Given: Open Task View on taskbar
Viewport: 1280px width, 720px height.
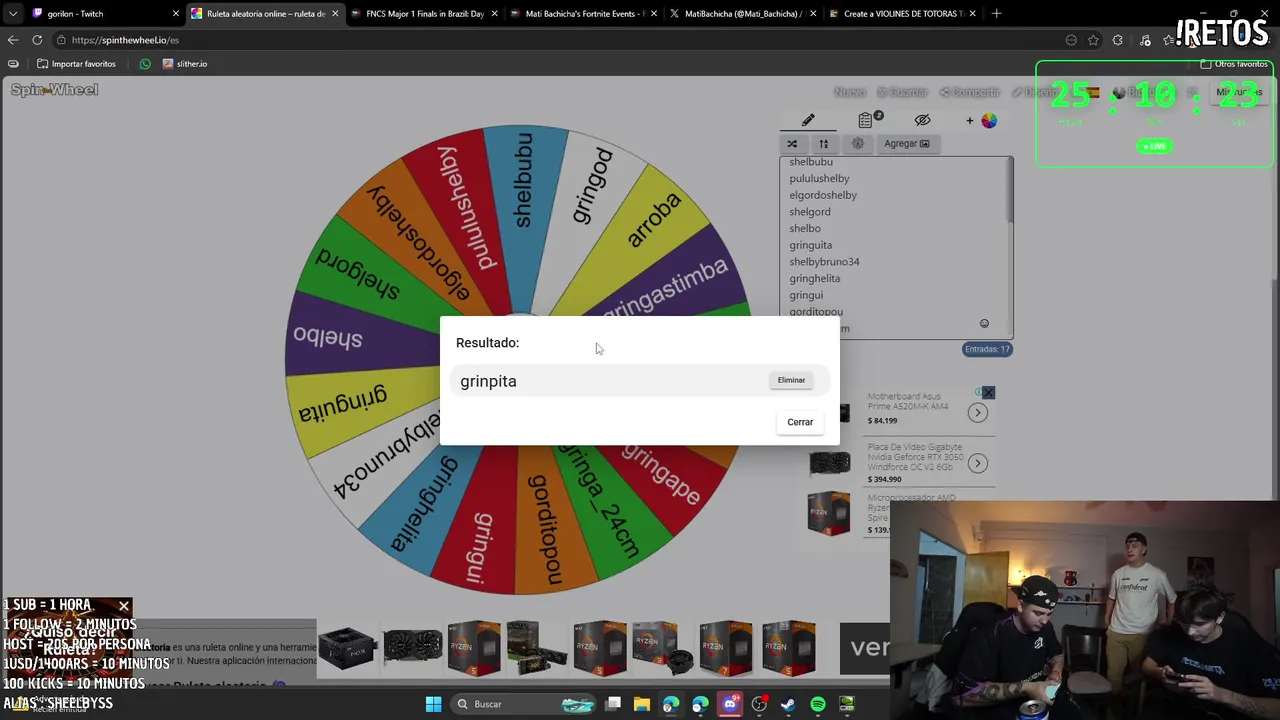Looking at the screenshot, I should click(x=613, y=704).
